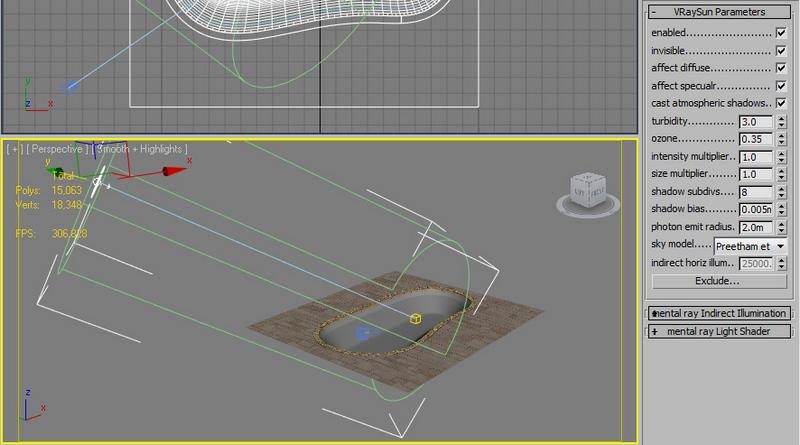This screenshot has width=800, height=445.
Task: Uncheck the invisible checkbox
Action: (x=781, y=50)
